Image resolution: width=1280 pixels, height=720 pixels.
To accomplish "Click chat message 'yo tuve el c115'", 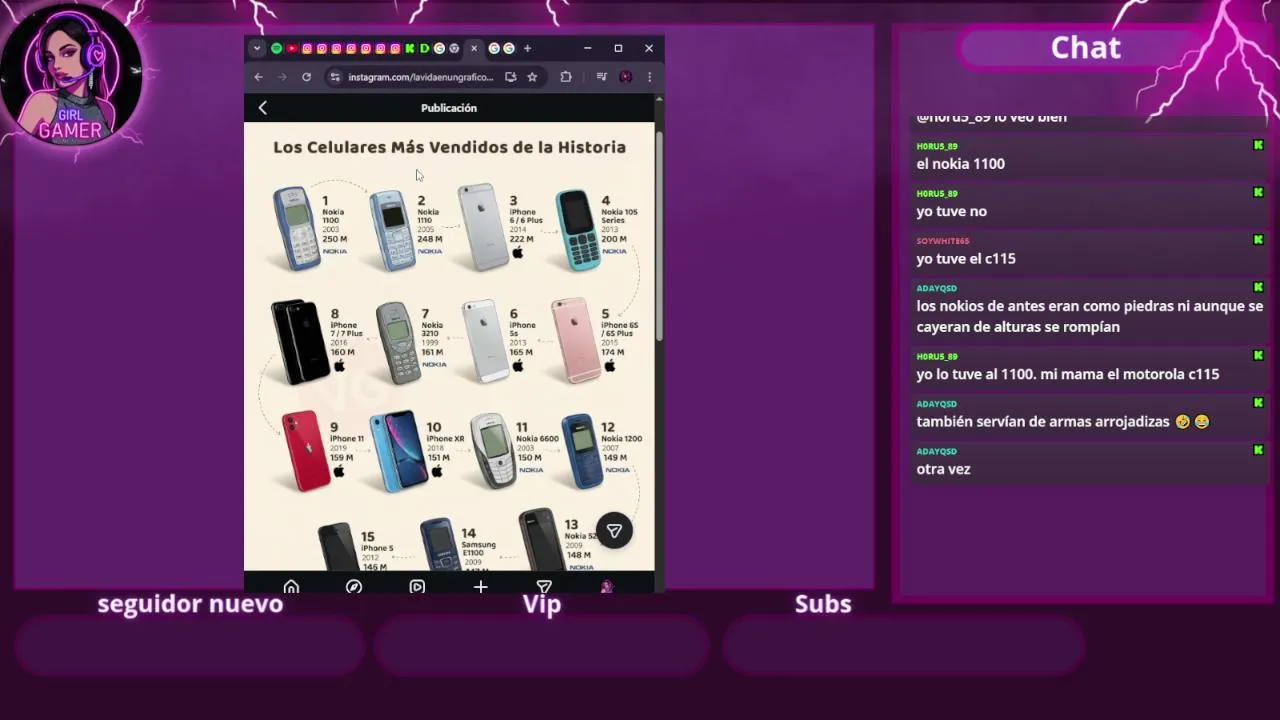I will 966,259.
